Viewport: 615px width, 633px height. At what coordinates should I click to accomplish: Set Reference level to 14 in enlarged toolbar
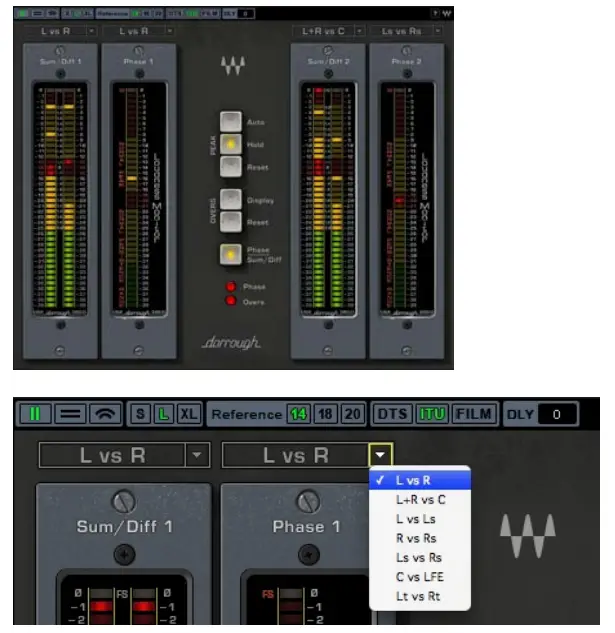(x=298, y=414)
